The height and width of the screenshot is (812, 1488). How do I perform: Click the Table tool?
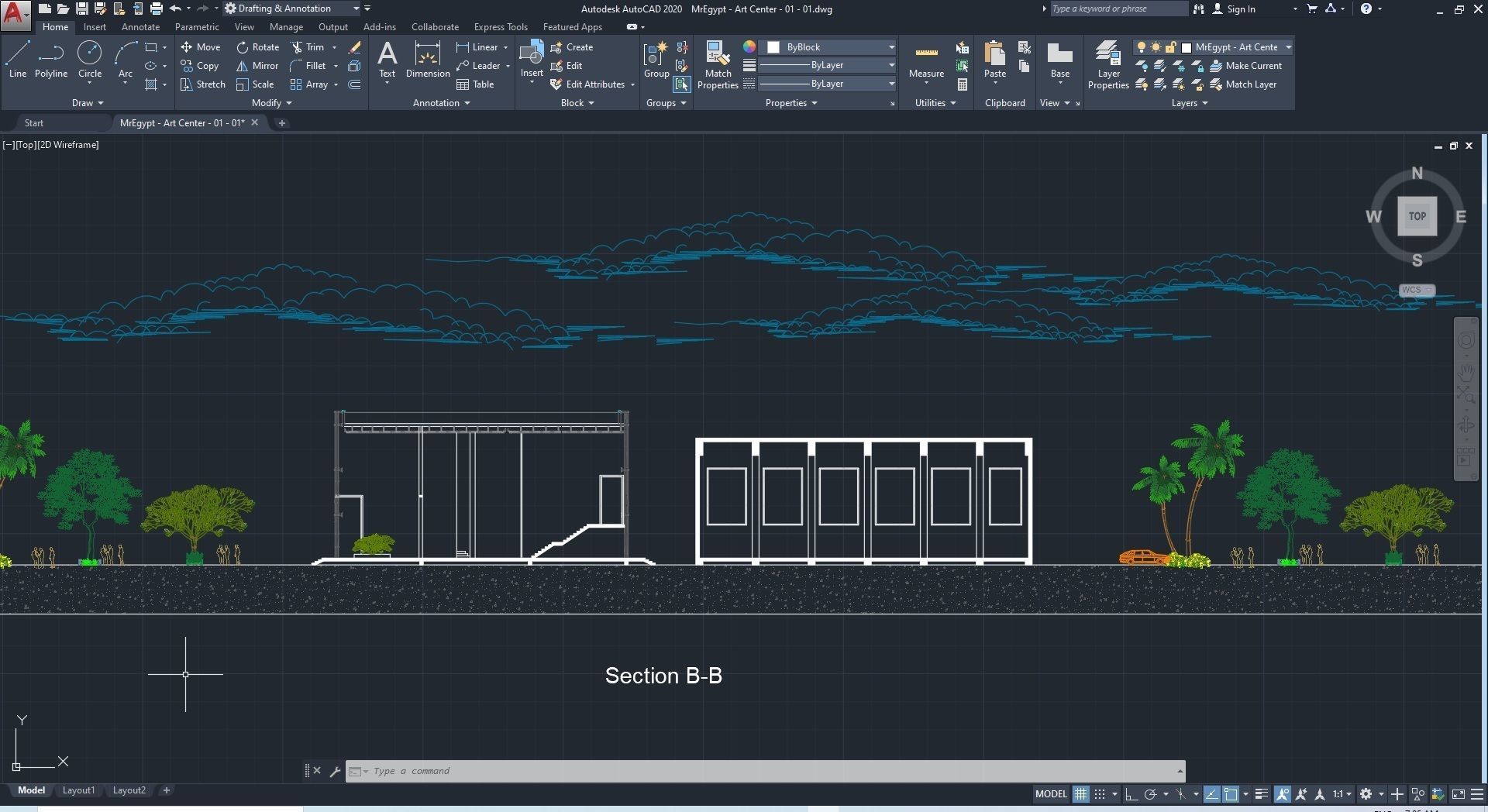click(475, 84)
